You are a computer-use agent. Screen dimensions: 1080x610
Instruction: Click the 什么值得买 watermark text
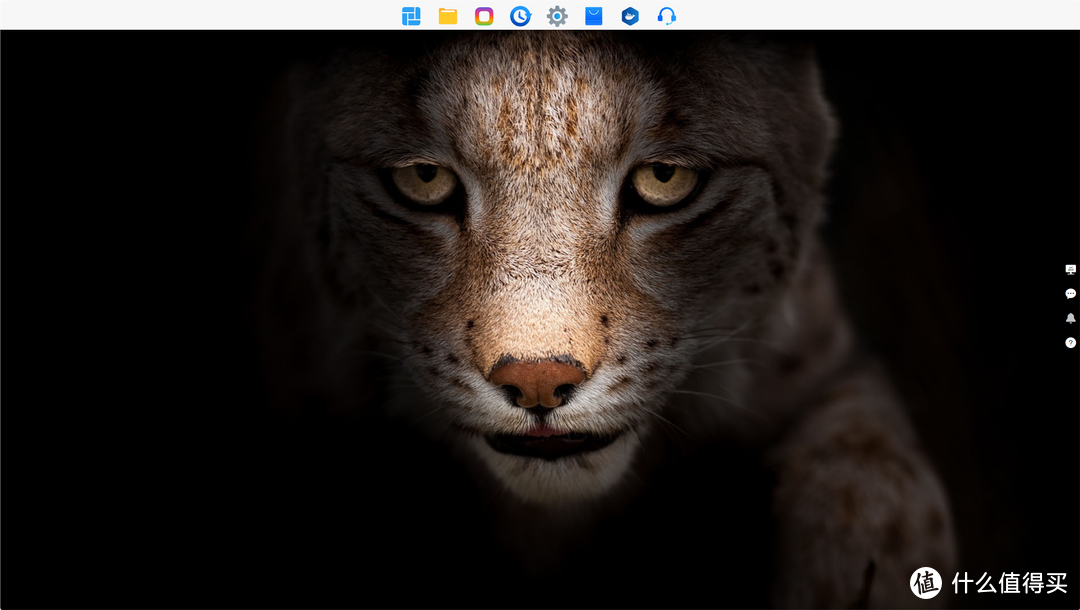(1009, 583)
